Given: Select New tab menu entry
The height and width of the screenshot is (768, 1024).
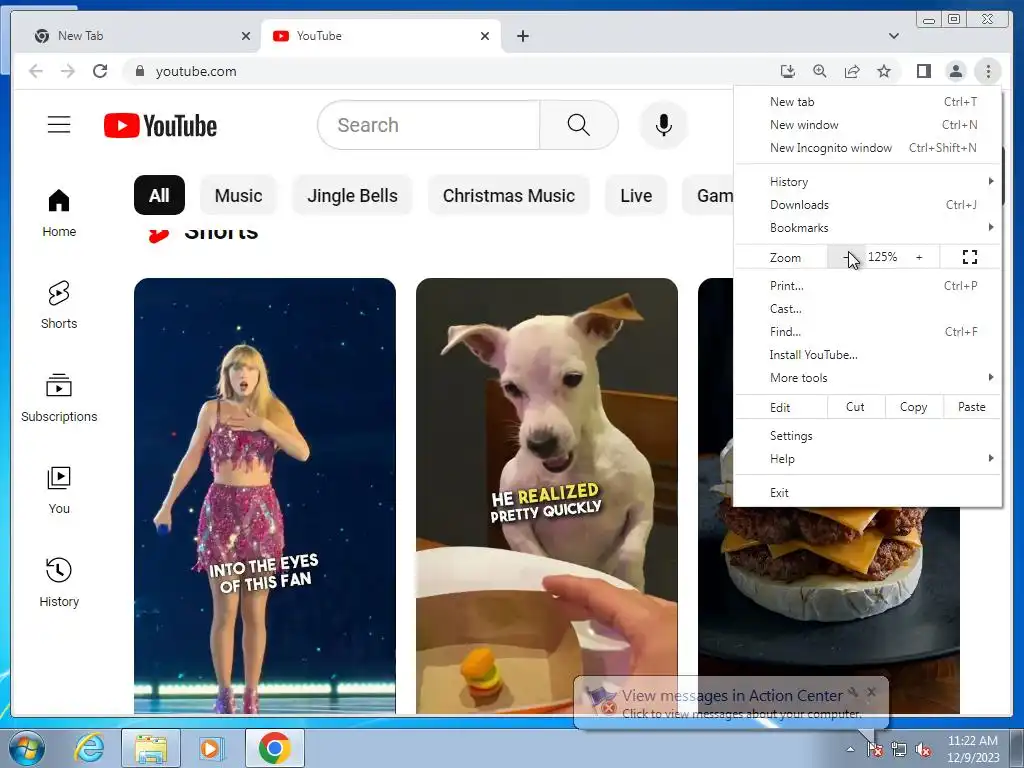Looking at the screenshot, I should click(x=869, y=102).
